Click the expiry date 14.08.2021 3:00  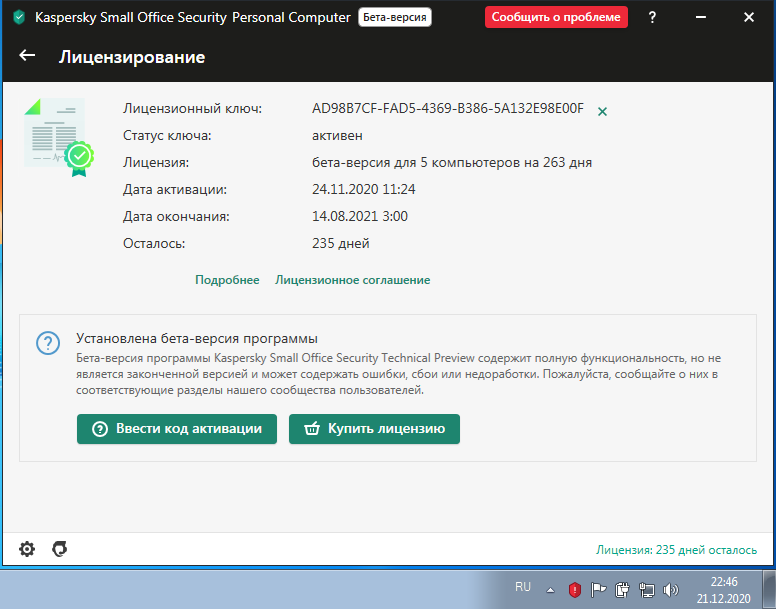click(360, 216)
